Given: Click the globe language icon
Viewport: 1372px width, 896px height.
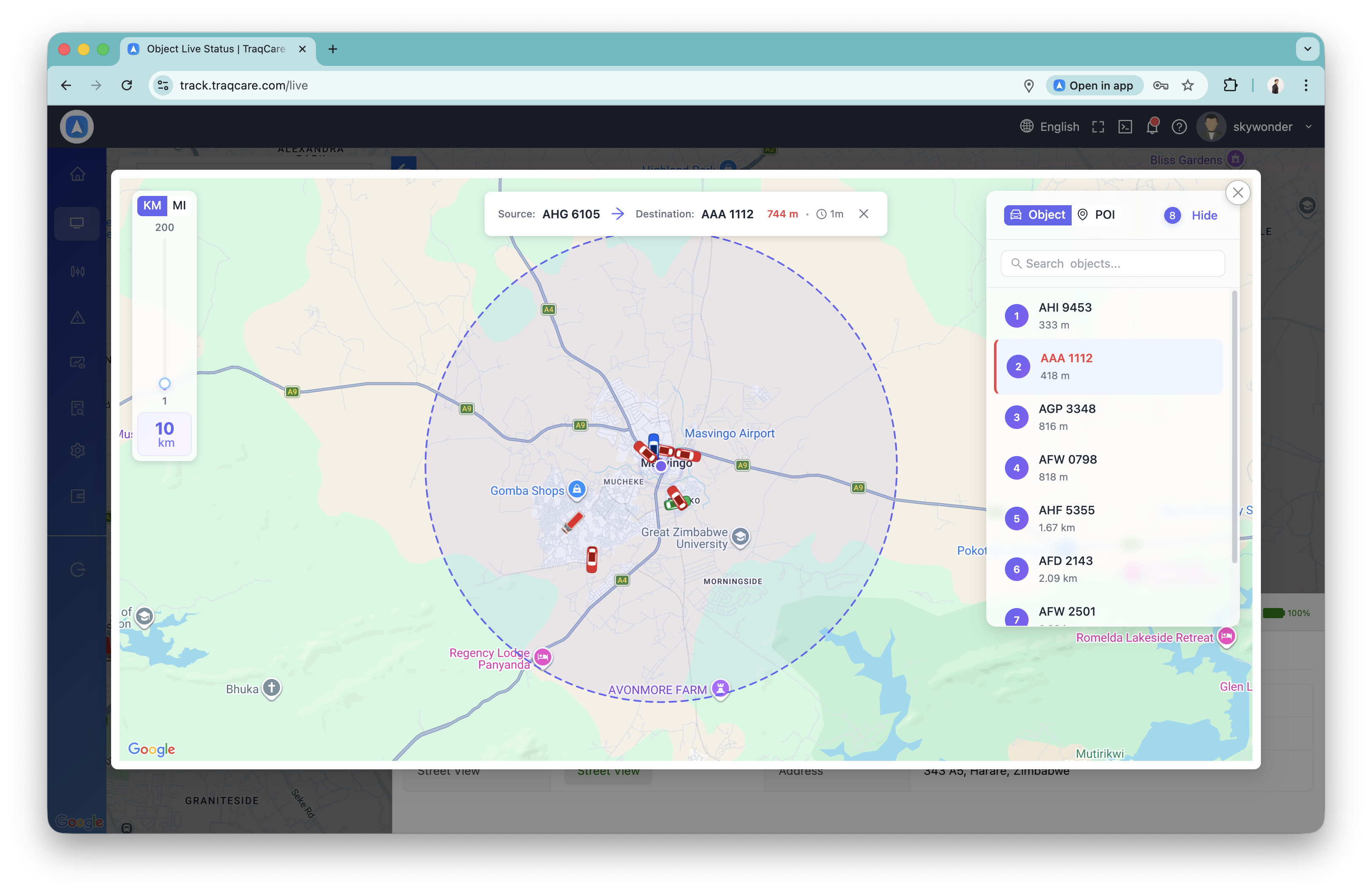Looking at the screenshot, I should pyautogui.click(x=1026, y=126).
